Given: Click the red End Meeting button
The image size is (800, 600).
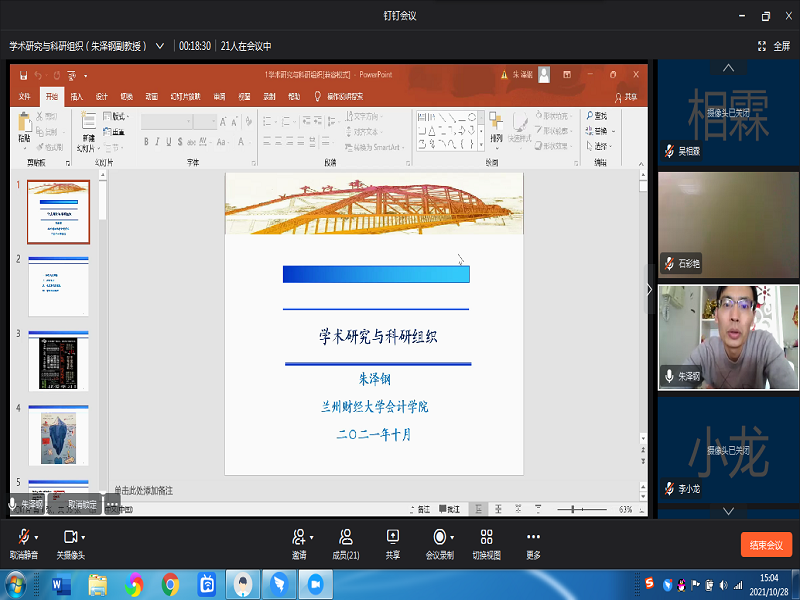Looking at the screenshot, I should [x=766, y=545].
